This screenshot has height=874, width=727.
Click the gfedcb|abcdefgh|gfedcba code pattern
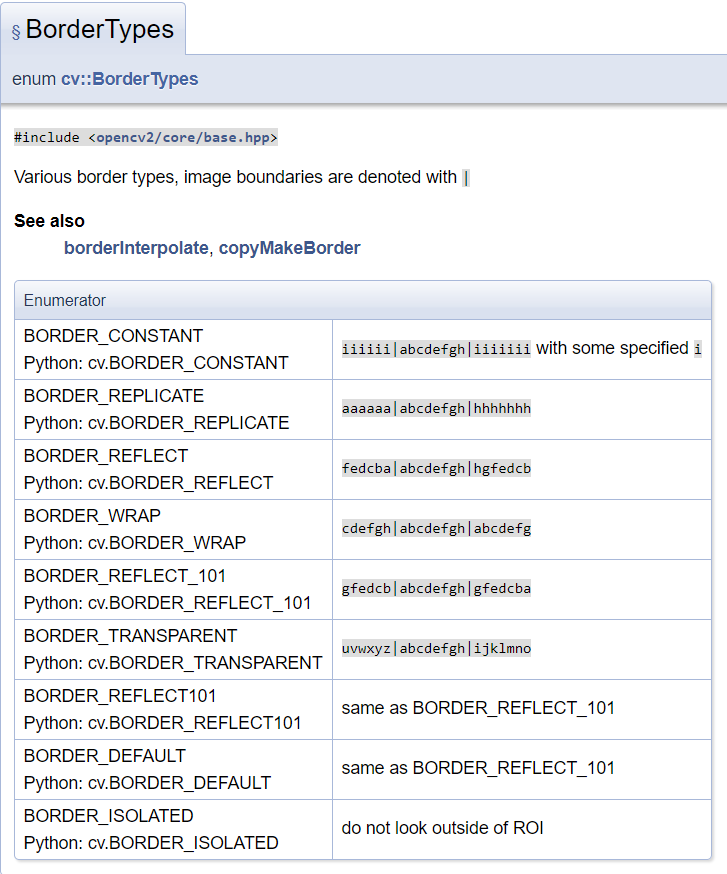tap(436, 588)
